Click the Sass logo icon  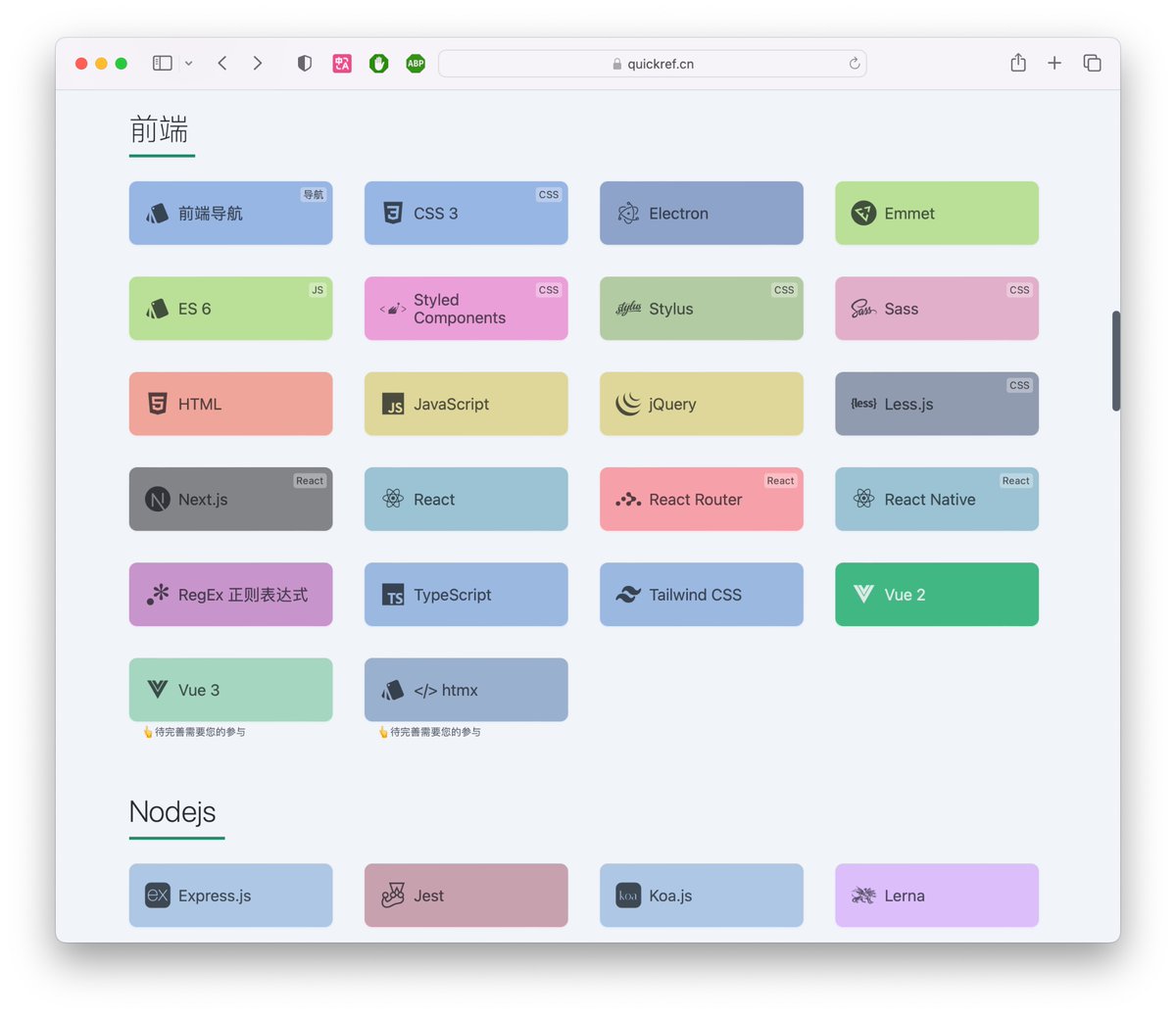(x=863, y=309)
